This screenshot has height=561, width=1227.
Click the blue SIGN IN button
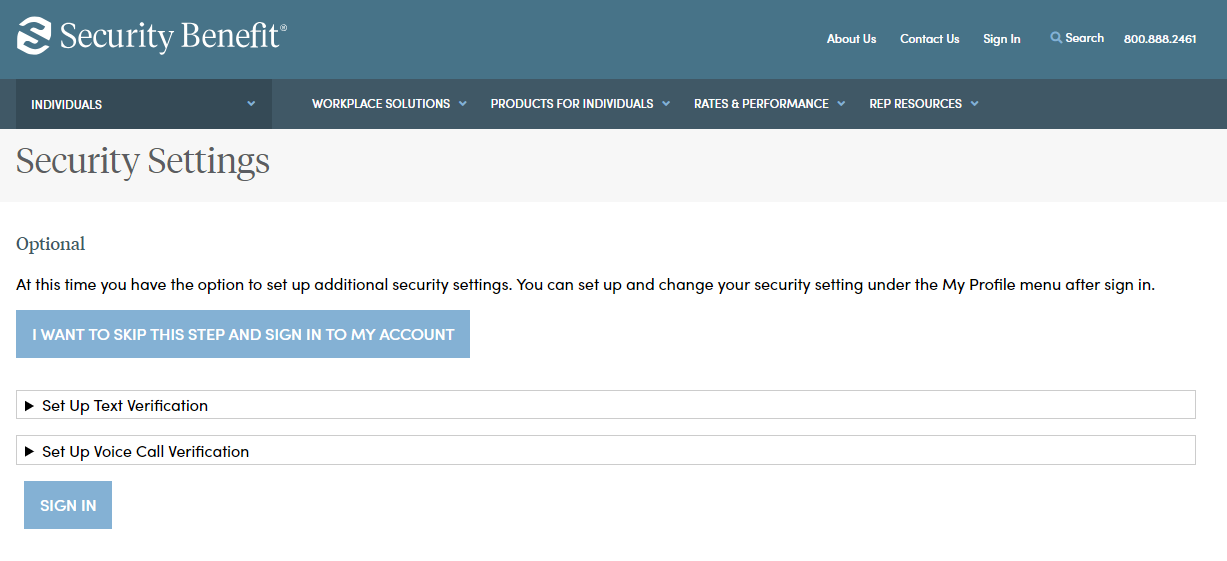(x=68, y=505)
